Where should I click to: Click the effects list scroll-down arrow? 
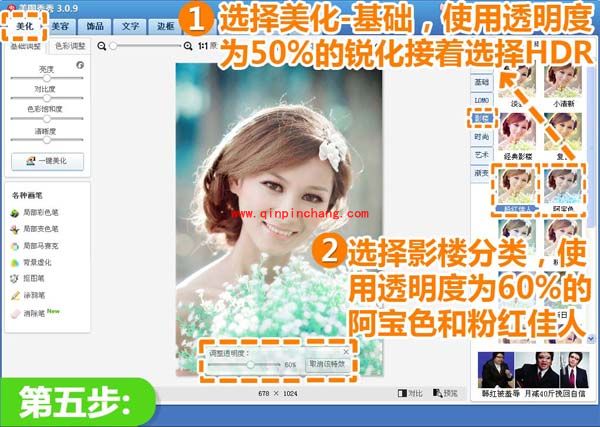(590, 338)
